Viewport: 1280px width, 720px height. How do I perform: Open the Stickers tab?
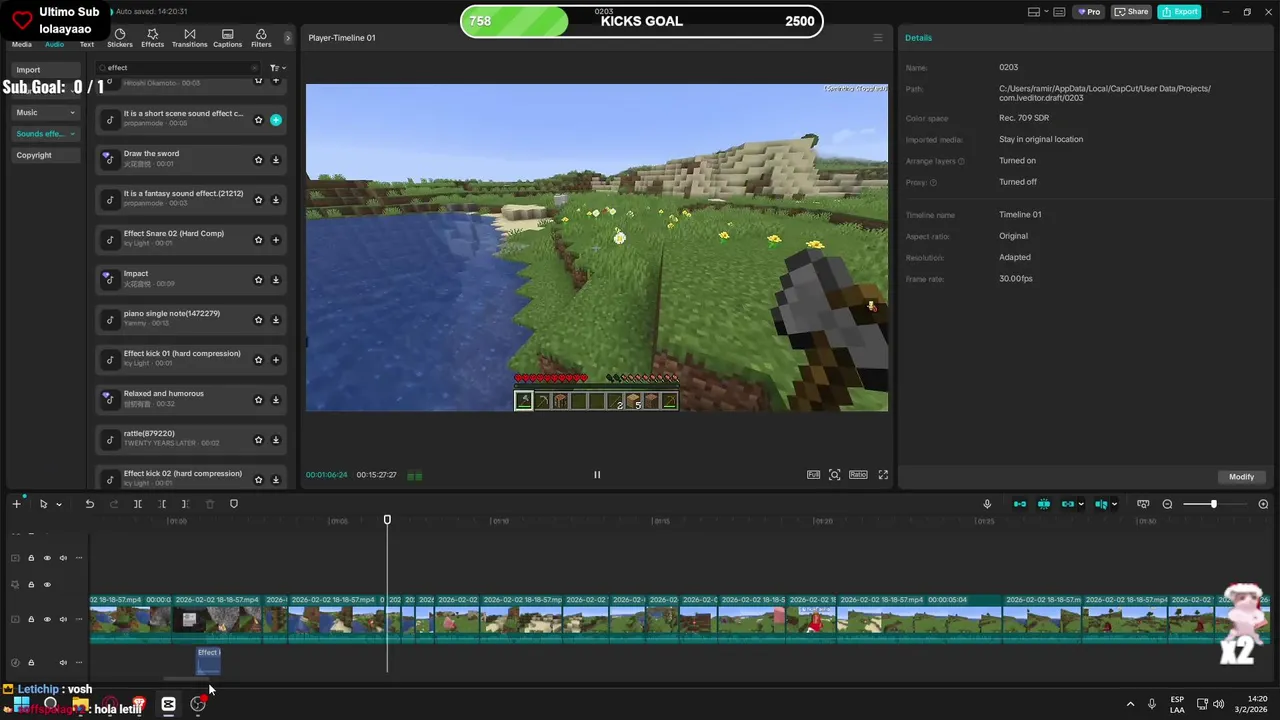point(119,38)
